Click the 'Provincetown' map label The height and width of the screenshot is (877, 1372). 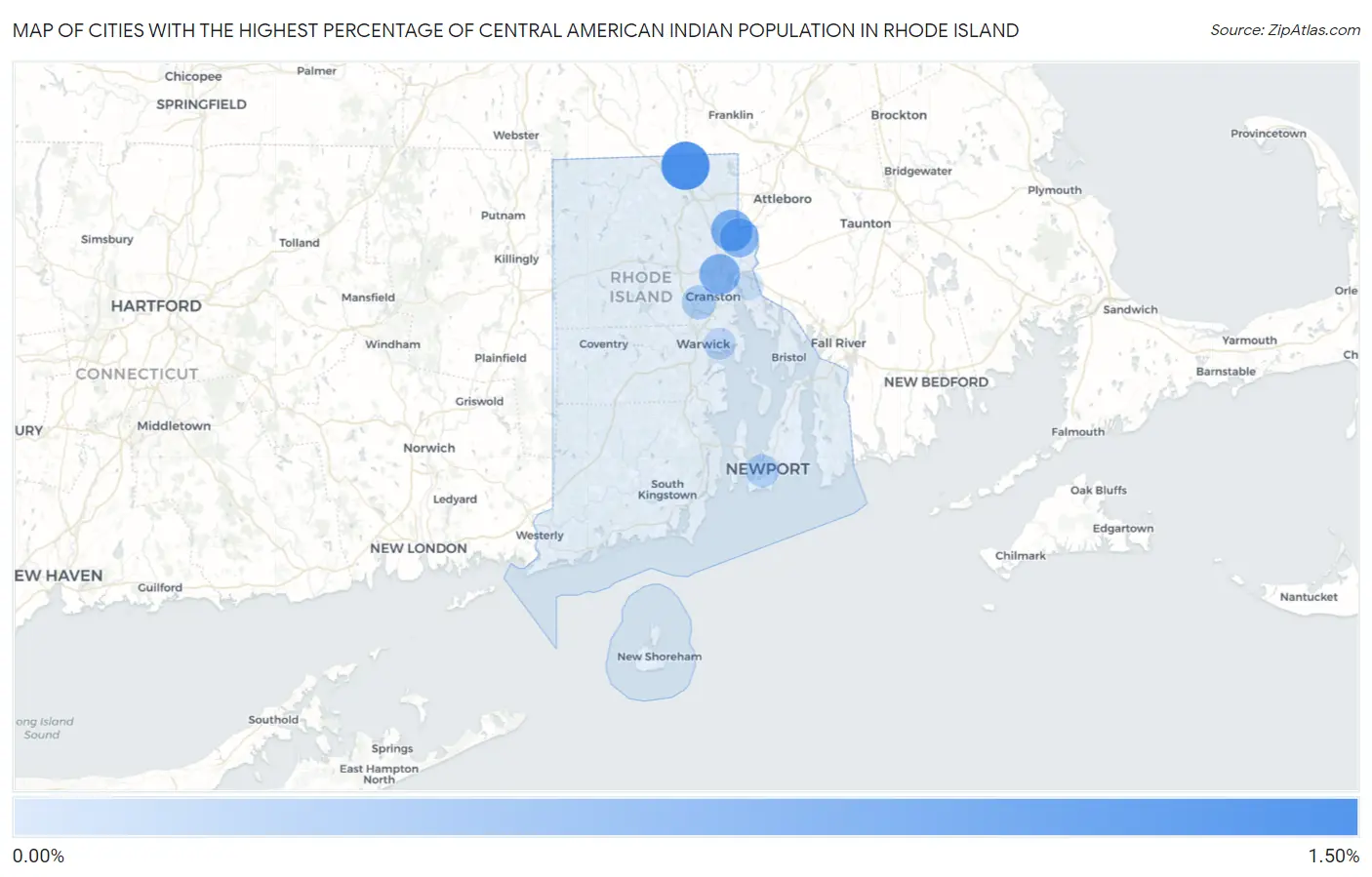tap(1268, 134)
